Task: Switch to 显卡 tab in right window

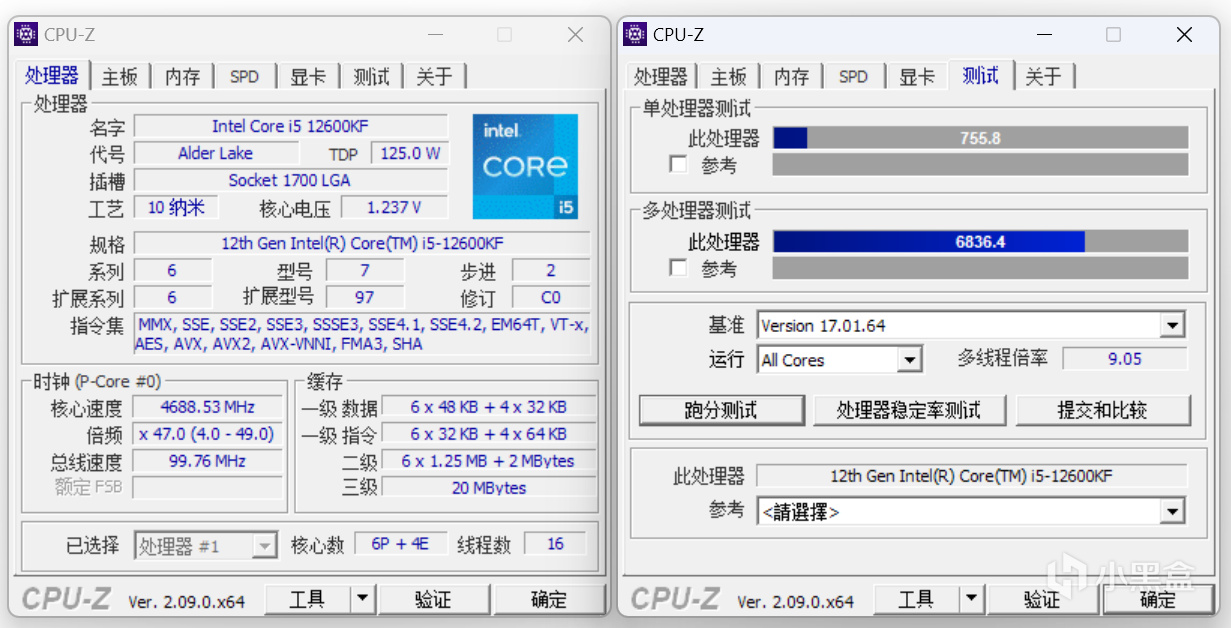Action: click(917, 77)
